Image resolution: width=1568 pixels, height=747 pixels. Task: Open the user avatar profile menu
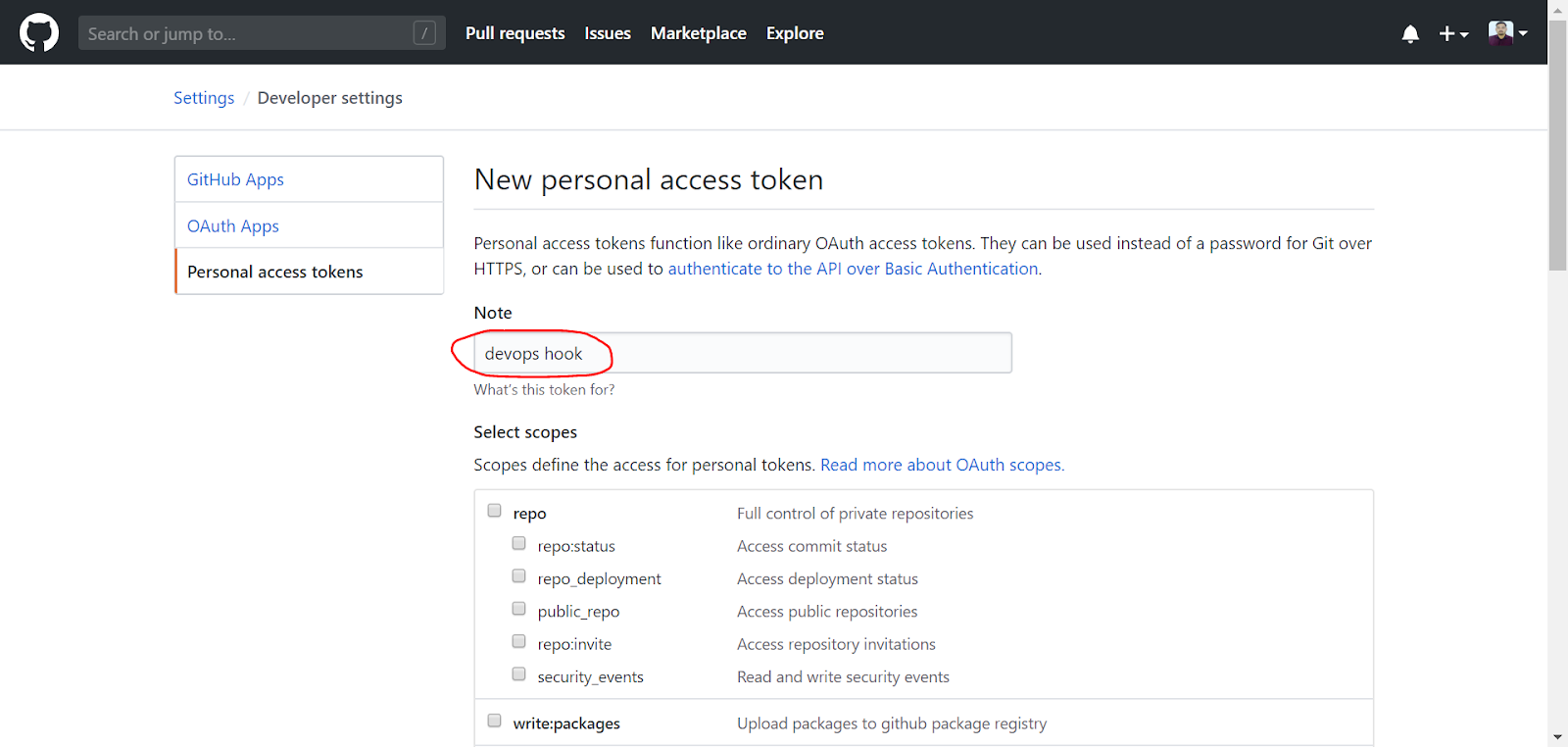point(1508,33)
